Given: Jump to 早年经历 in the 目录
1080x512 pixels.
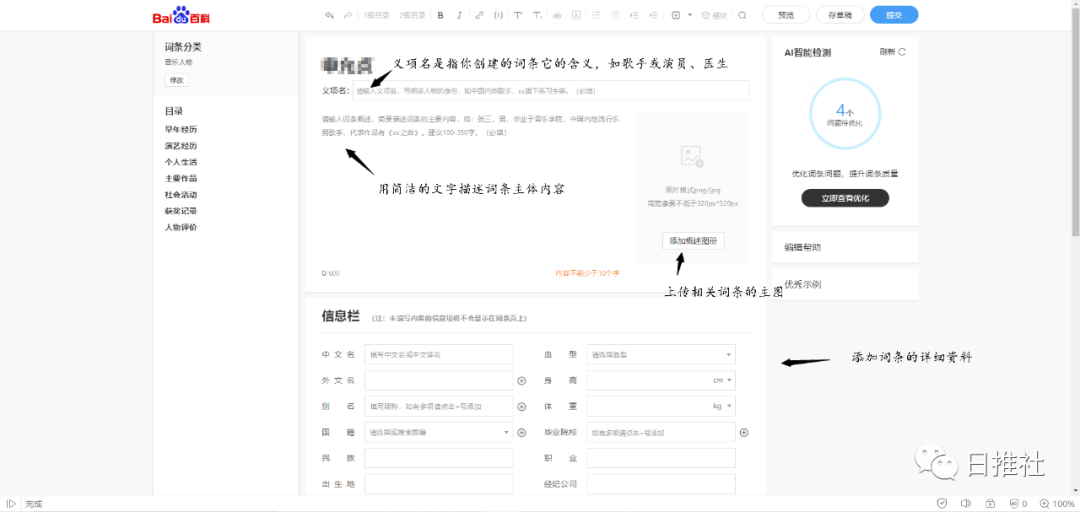Looking at the screenshot, I should point(181,129).
